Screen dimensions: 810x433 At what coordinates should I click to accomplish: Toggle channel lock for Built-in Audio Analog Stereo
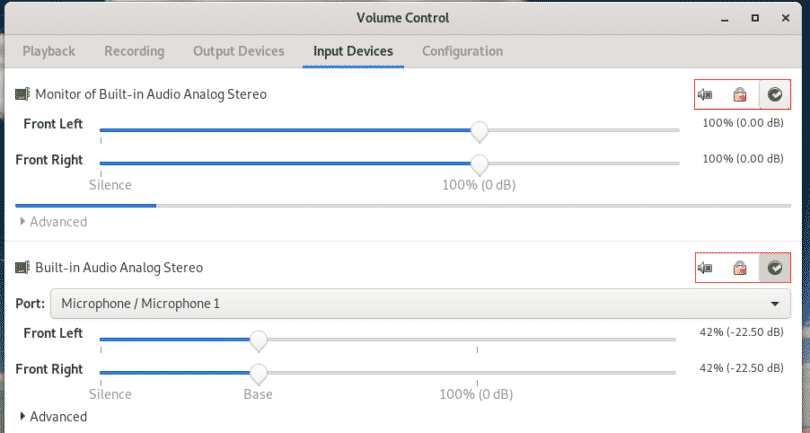click(740, 268)
